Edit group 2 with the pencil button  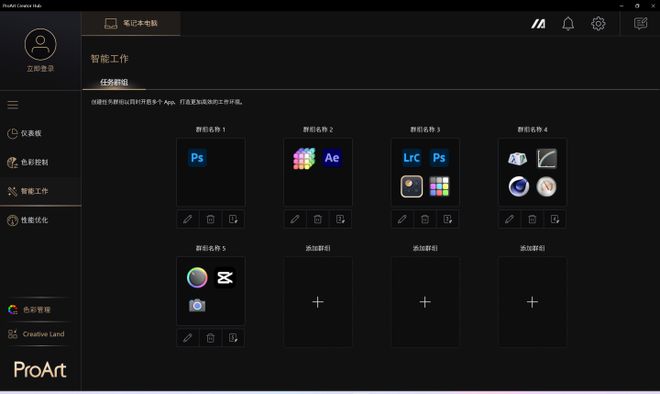295,219
